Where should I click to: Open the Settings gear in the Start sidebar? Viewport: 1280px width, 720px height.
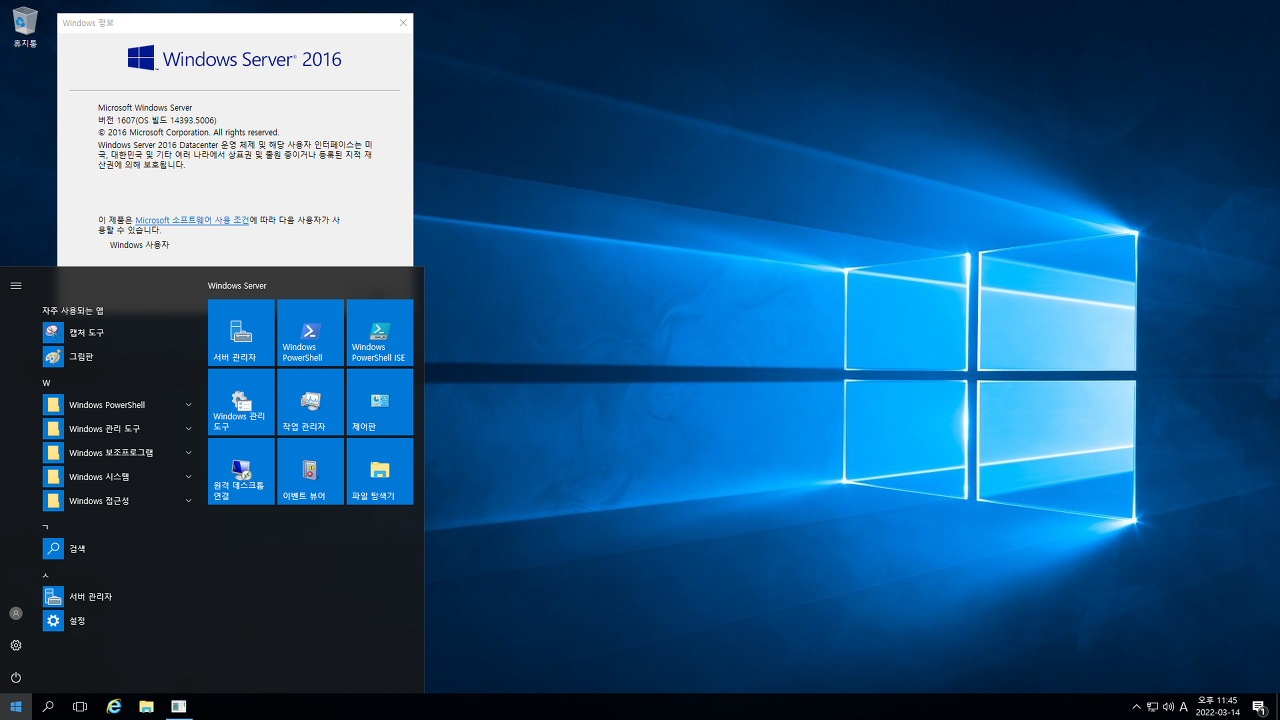pyautogui.click(x=16, y=645)
